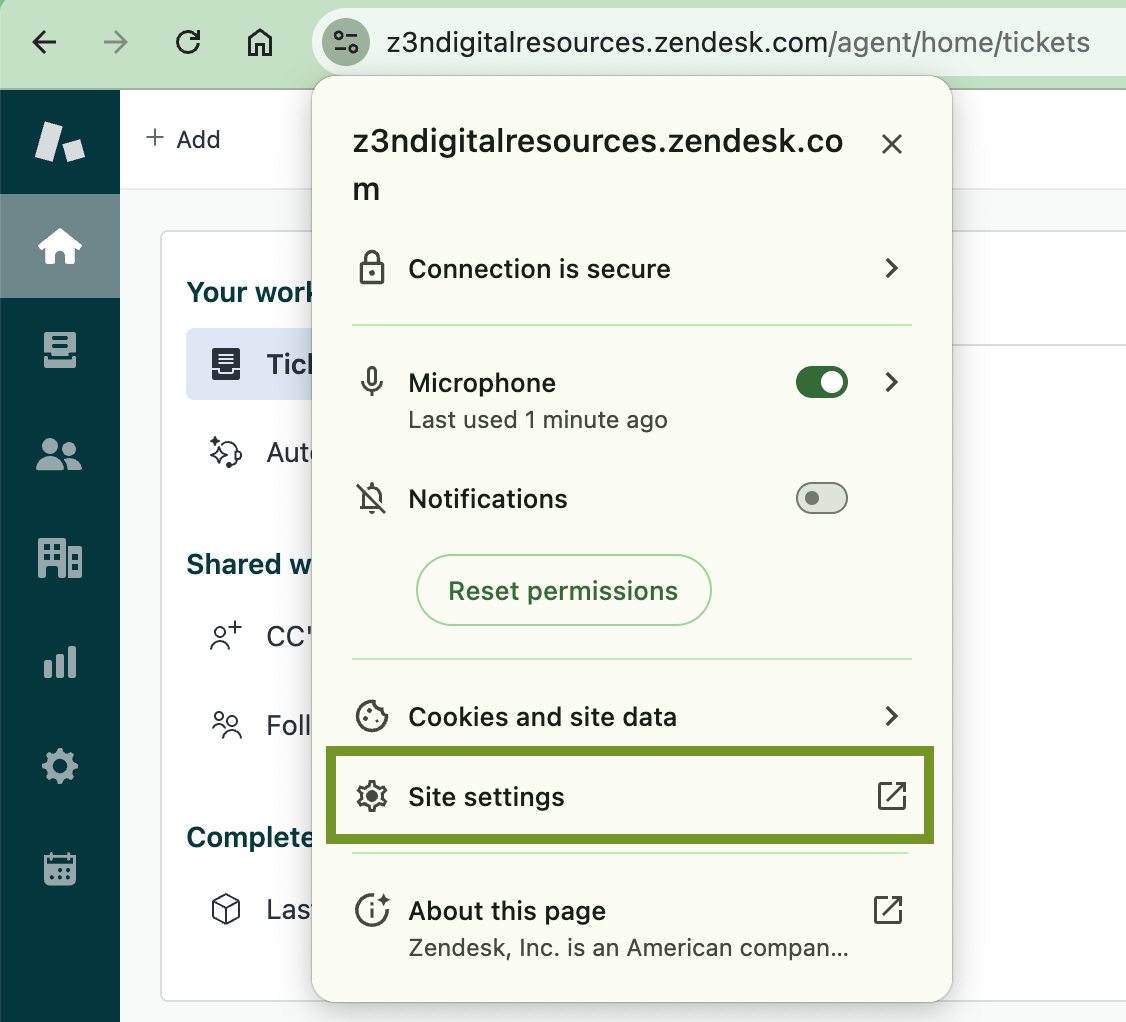This screenshot has height=1022, width=1126.
Task: Click the microphone icon
Action: [372, 382]
